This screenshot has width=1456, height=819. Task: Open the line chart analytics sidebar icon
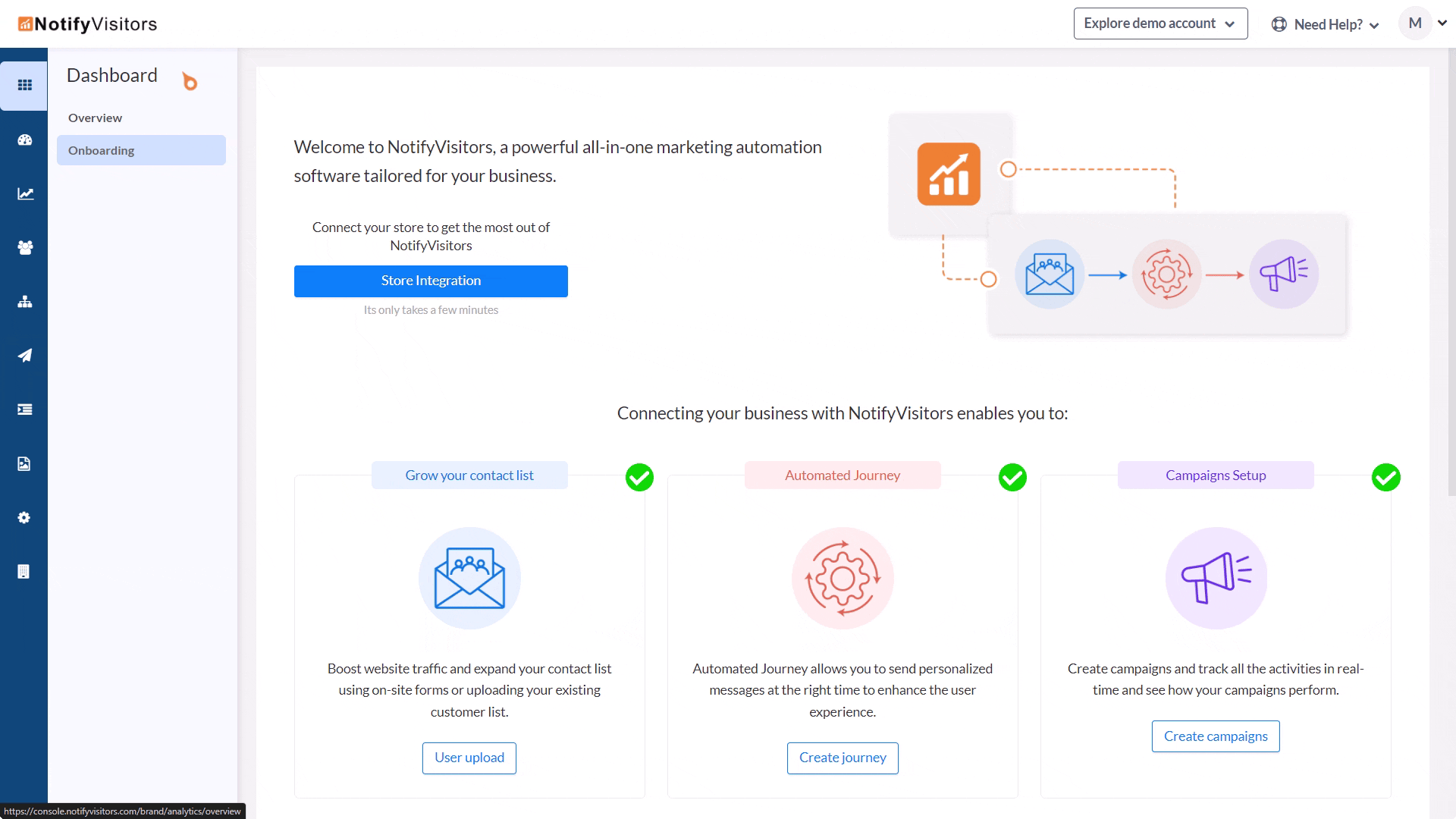coord(24,194)
